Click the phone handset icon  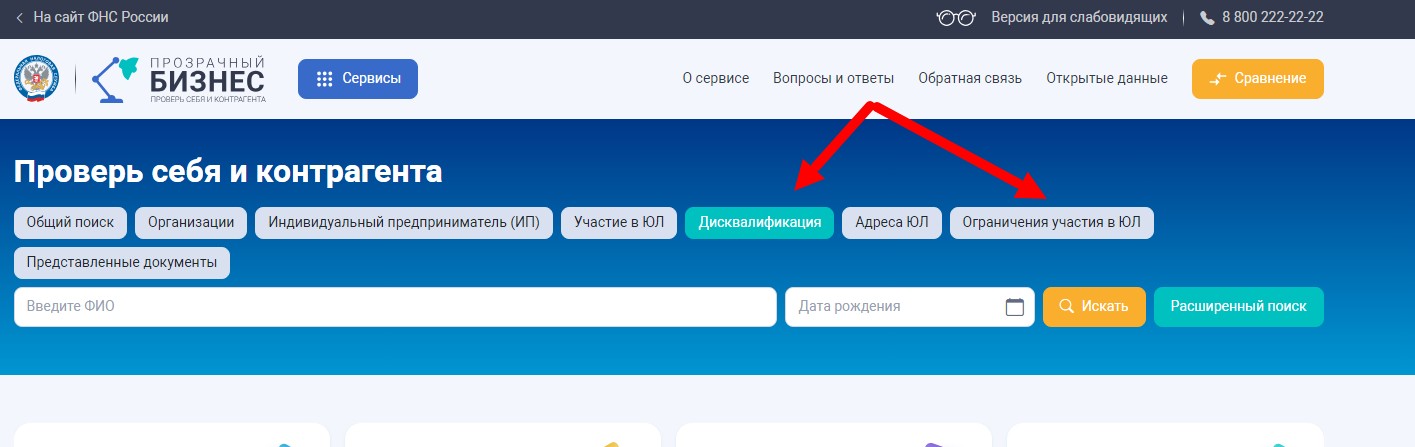pyautogui.click(x=1207, y=18)
